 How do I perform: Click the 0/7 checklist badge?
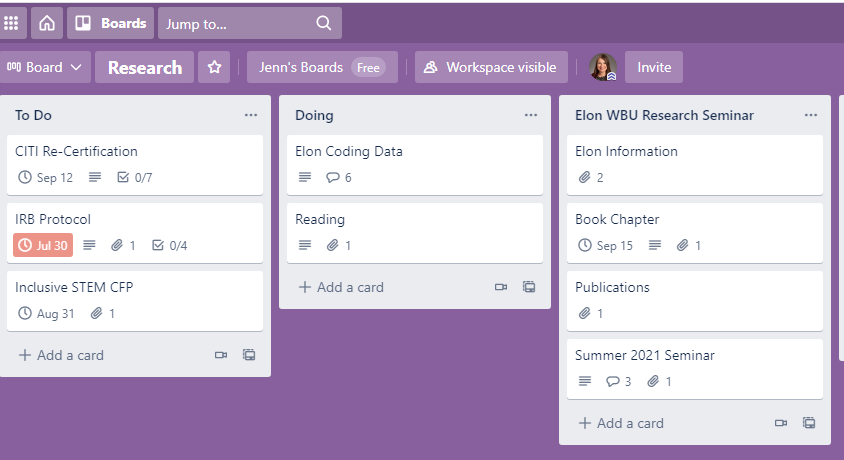click(135, 178)
